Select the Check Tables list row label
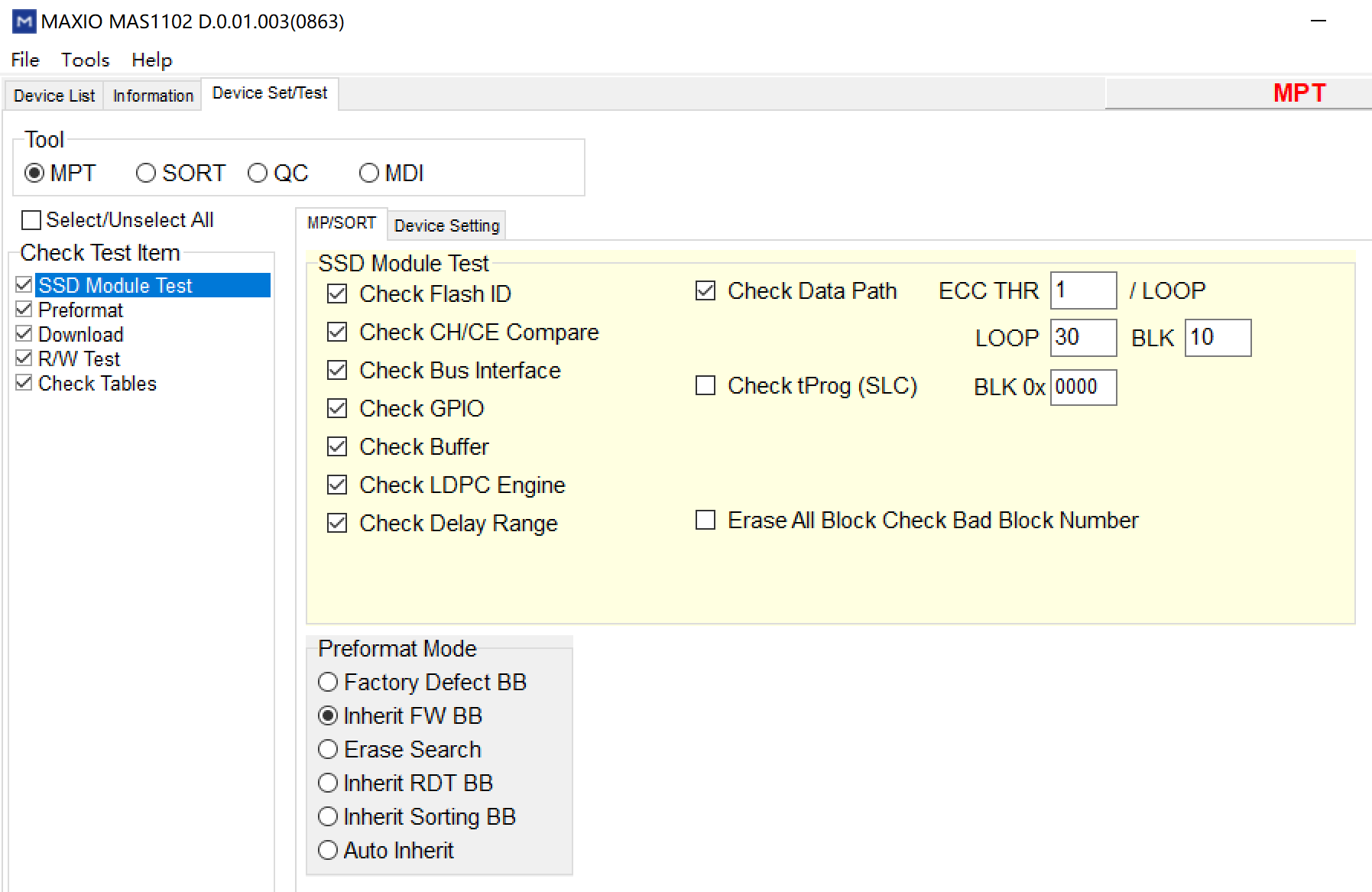Image resolution: width=1372 pixels, height=892 pixels. [x=97, y=384]
